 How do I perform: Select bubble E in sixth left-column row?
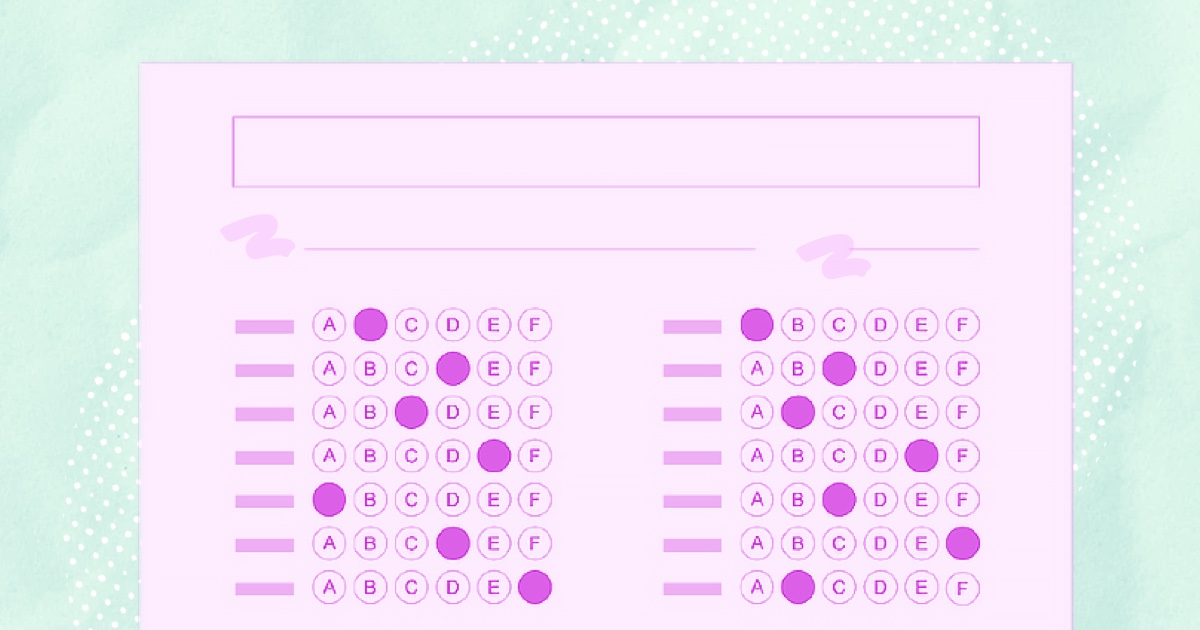494,543
